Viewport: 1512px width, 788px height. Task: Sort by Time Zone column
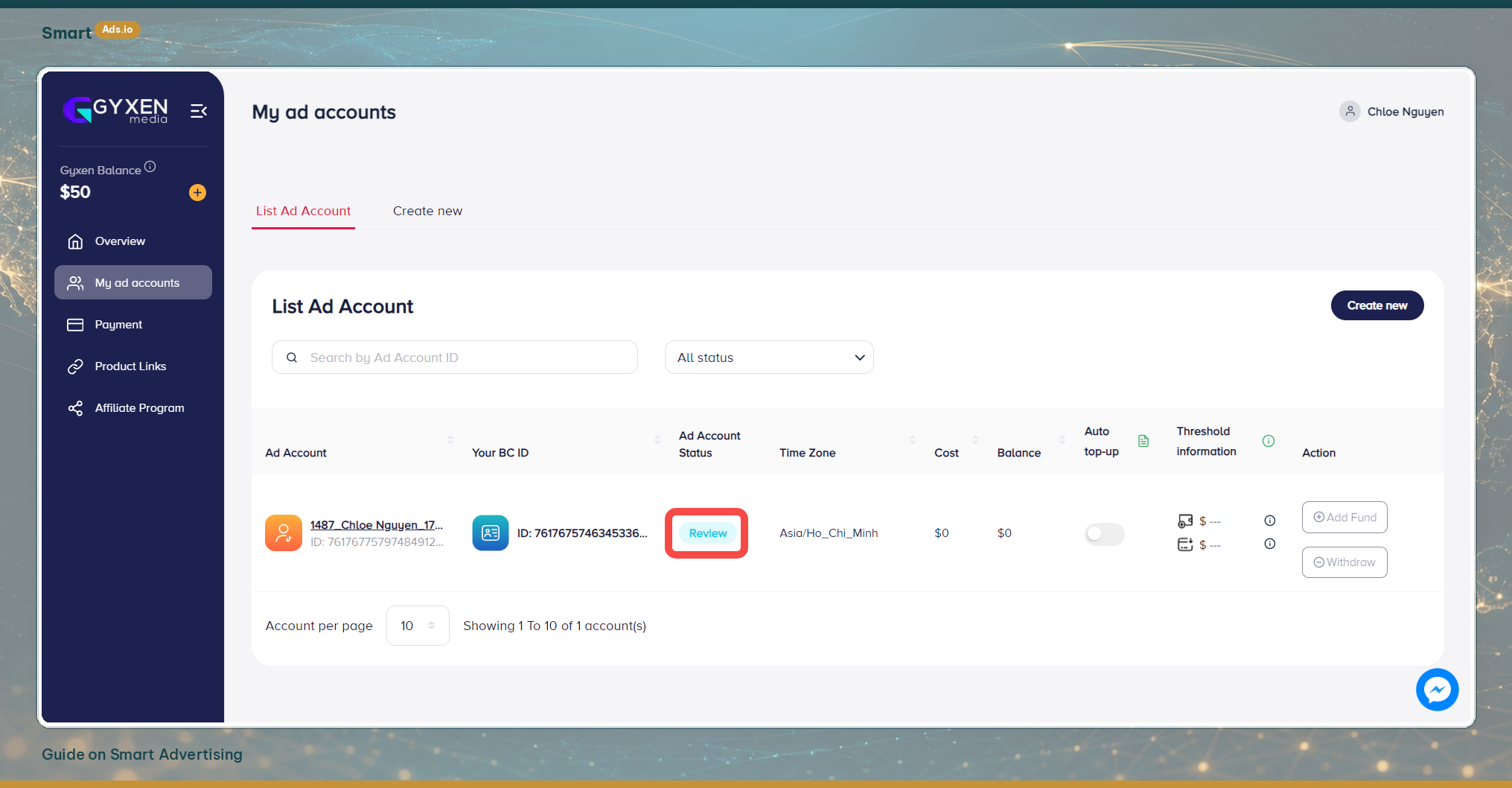(913, 440)
